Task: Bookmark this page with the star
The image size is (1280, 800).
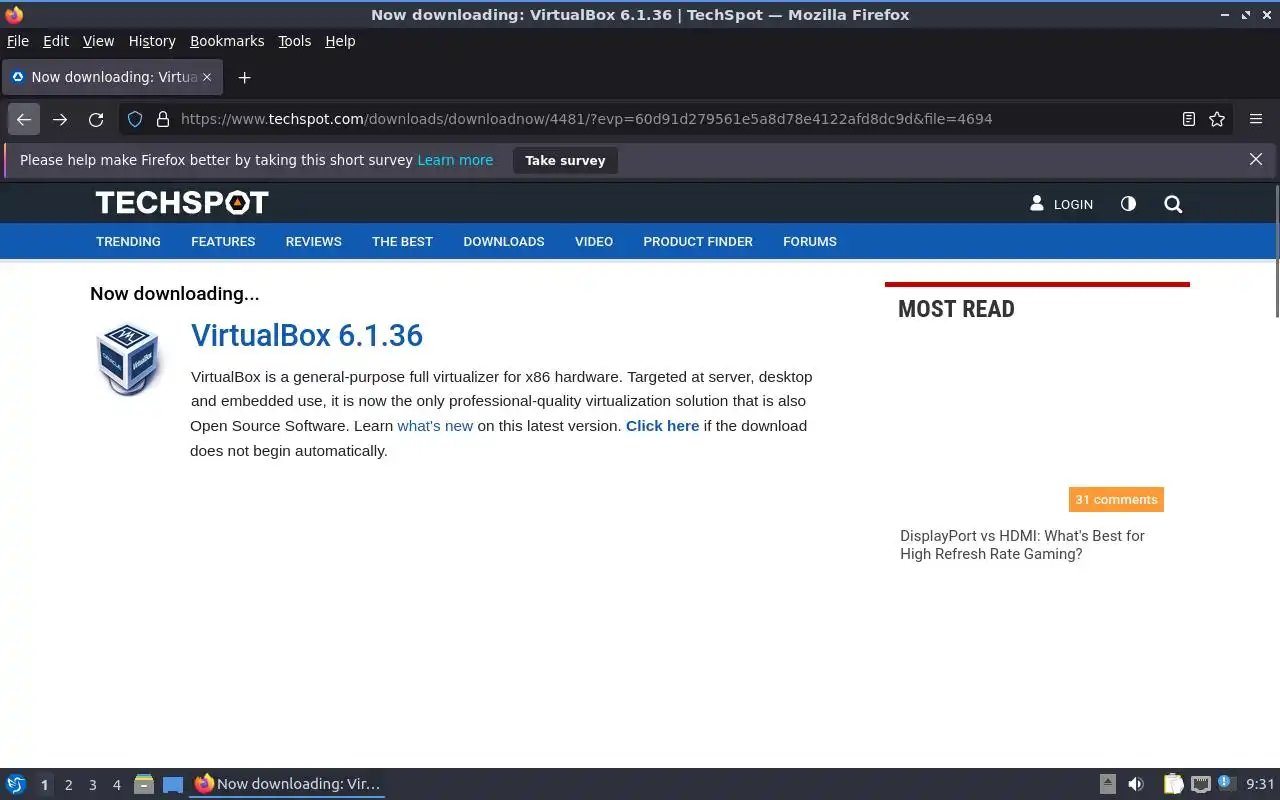Action: coord(1217,119)
